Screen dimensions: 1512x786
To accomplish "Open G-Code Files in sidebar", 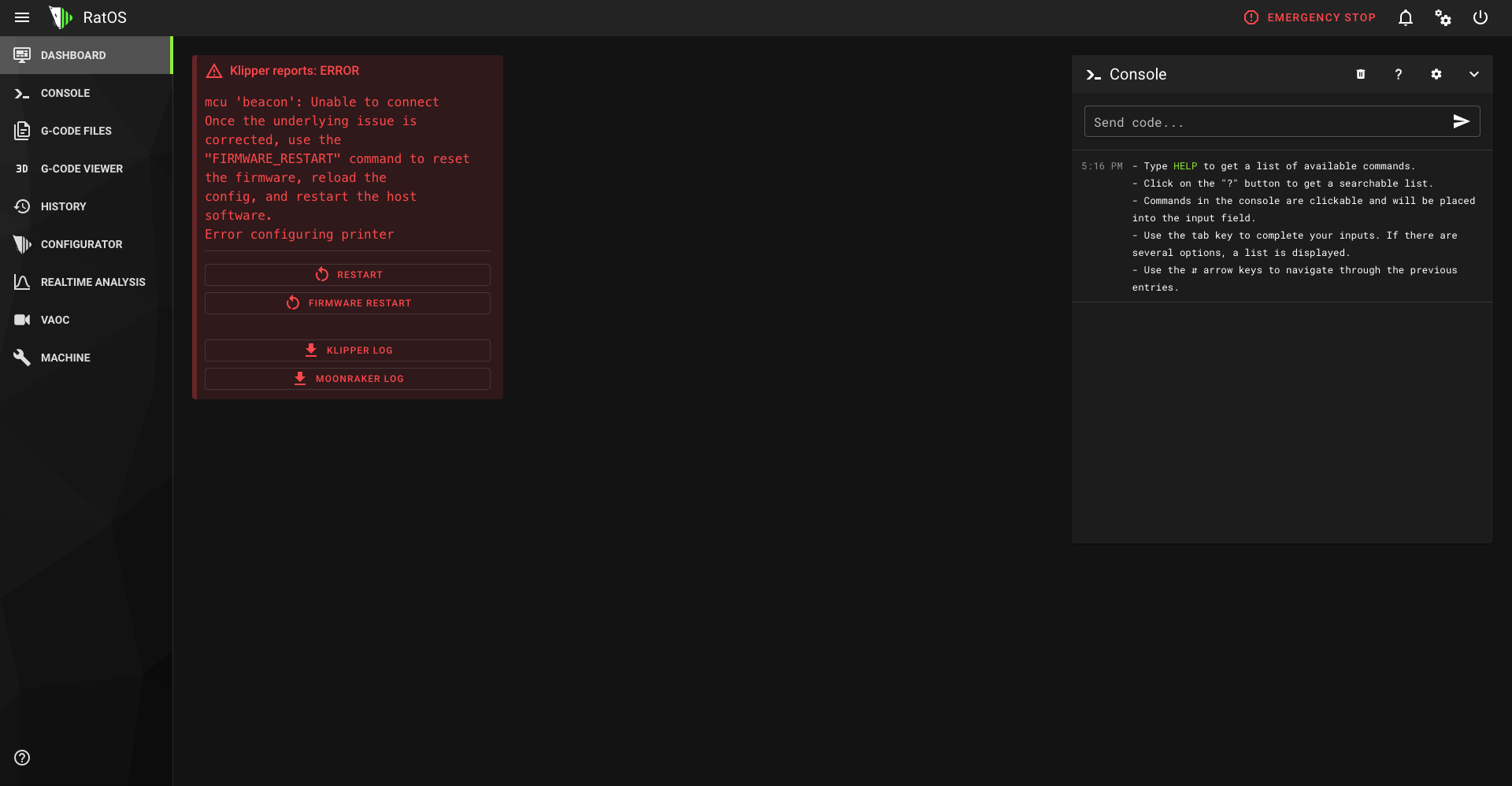I will 85,131.
